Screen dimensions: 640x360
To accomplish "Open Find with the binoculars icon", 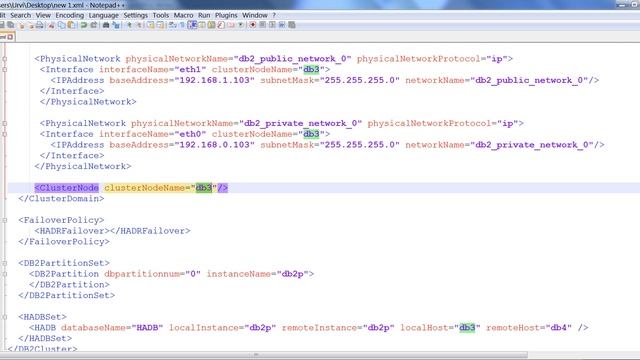I will [106, 25].
